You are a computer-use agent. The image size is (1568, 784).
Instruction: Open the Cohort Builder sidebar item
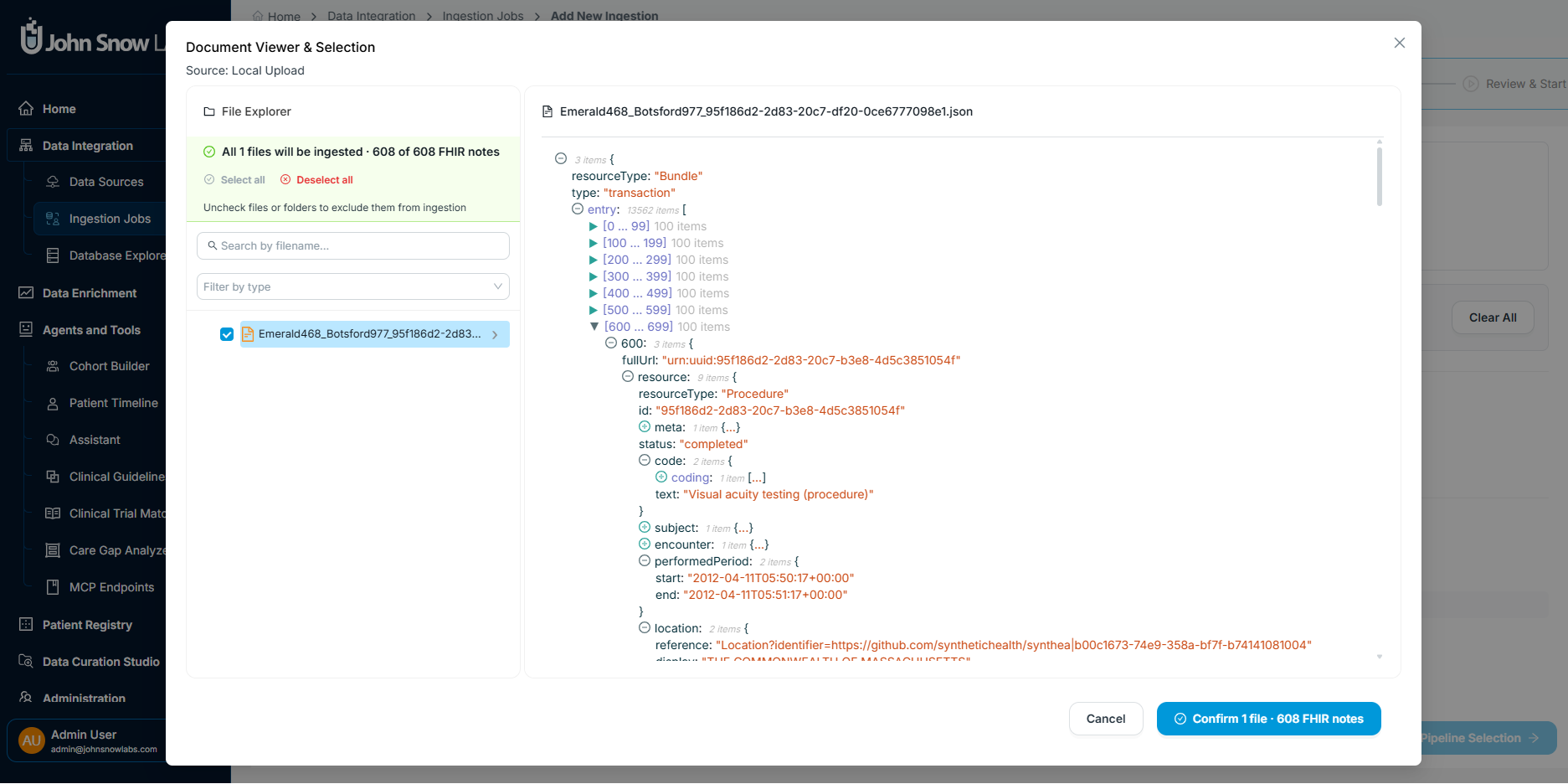100,366
